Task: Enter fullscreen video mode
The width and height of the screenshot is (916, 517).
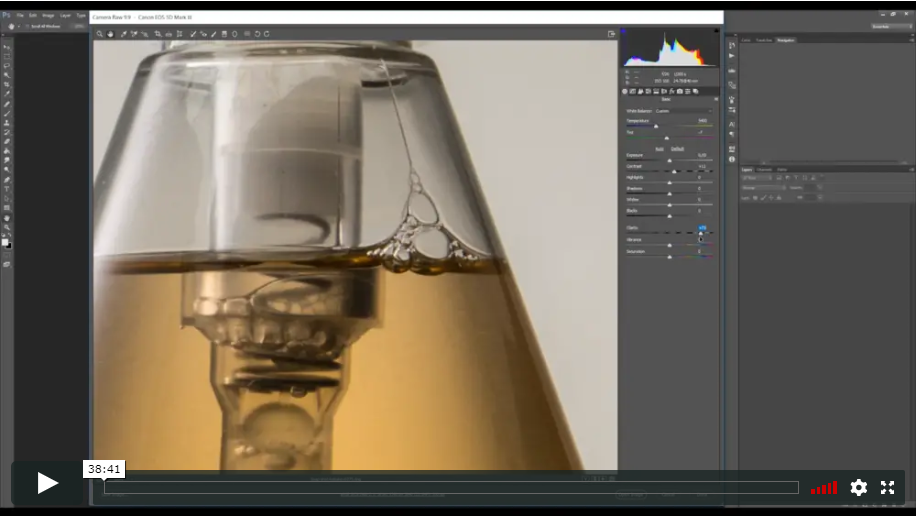Action: [x=887, y=487]
